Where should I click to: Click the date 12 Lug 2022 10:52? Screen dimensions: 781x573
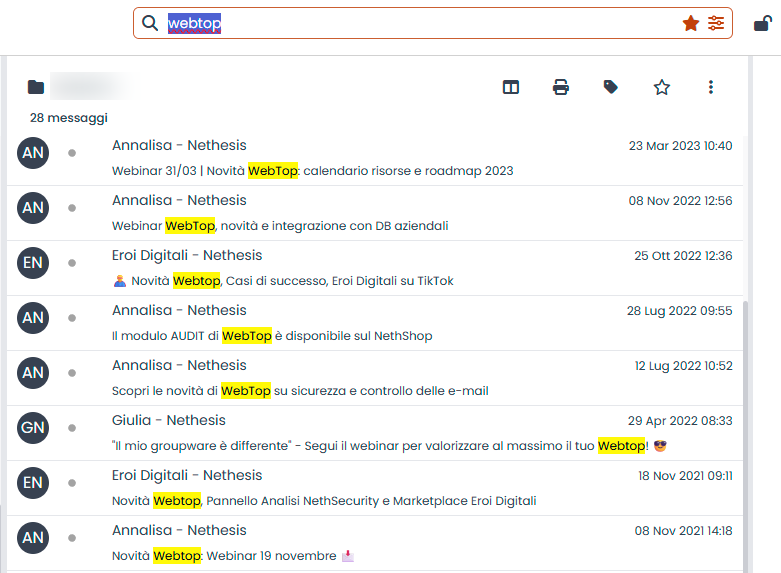pos(683,366)
